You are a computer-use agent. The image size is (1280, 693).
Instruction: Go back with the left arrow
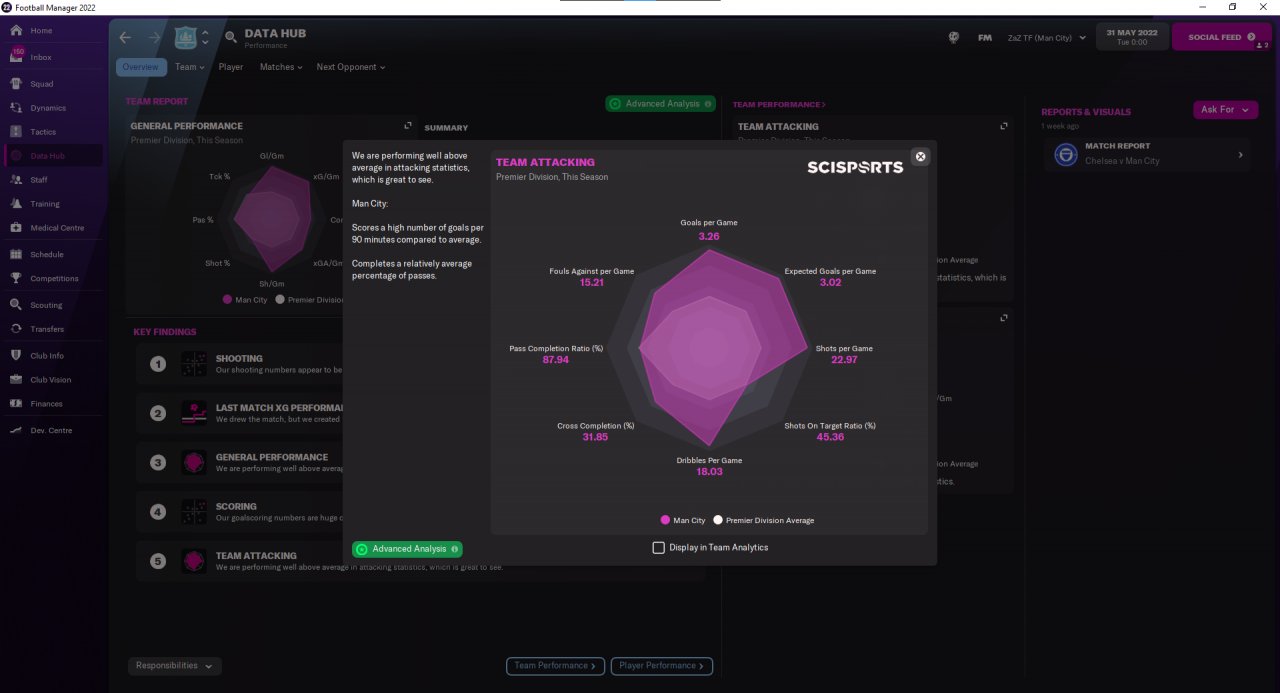point(125,38)
